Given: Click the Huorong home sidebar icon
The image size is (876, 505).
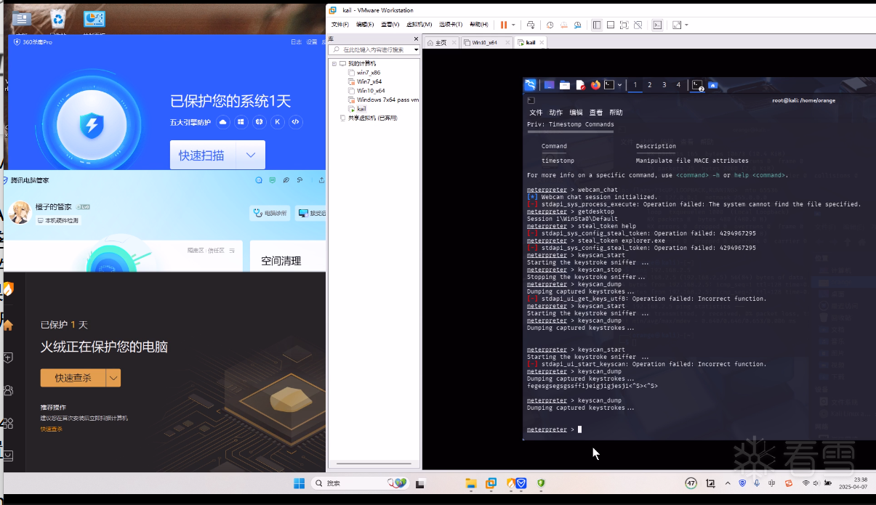Looking at the screenshot, I should coord(8,325).
